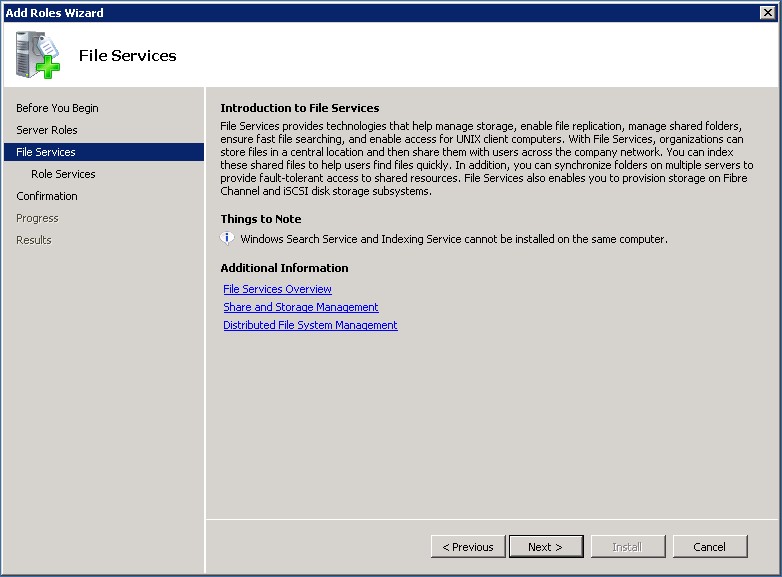This screenshot has width=782, height=577.
Task: Click the server icon with green plus
Action: 38,55
